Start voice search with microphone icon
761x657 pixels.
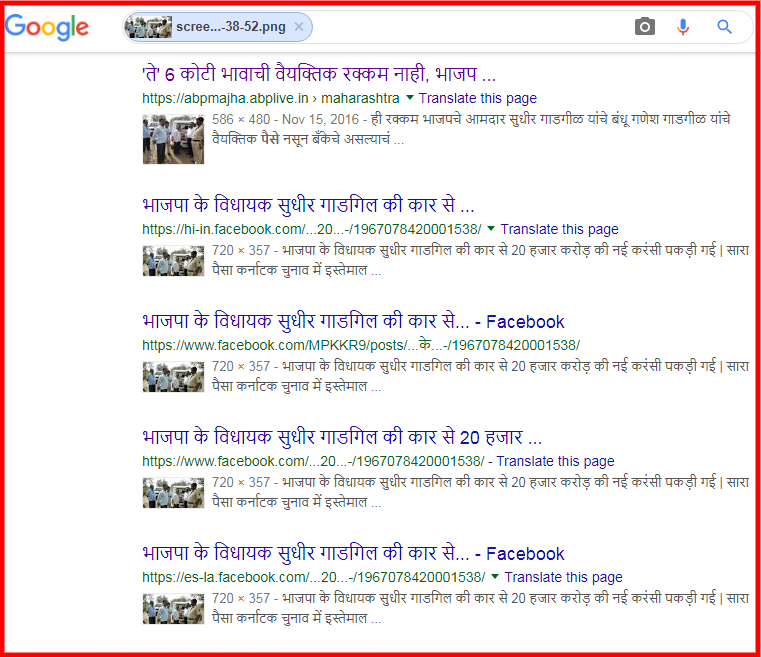pos(683,27)
